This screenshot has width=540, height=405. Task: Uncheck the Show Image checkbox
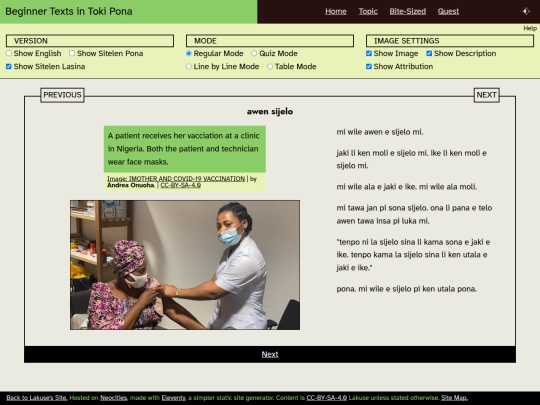[x=369, y=53]
